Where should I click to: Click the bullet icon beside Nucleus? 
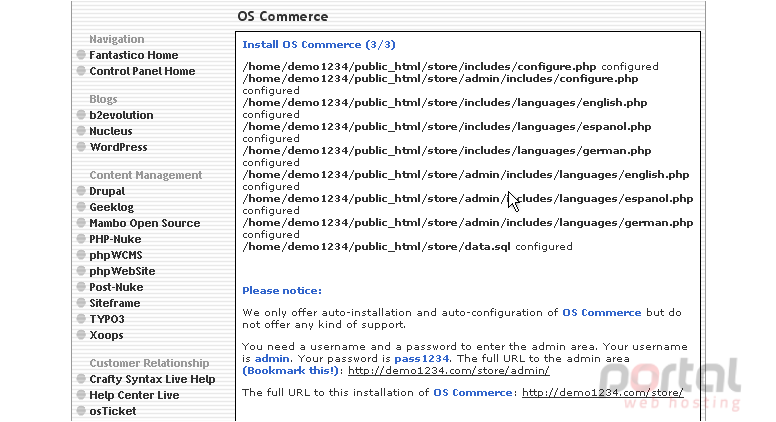click(81, 131)
